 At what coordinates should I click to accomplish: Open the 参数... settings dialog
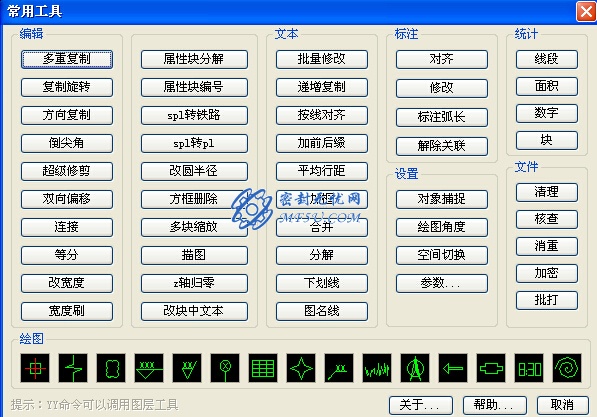[x=442, y=283]
